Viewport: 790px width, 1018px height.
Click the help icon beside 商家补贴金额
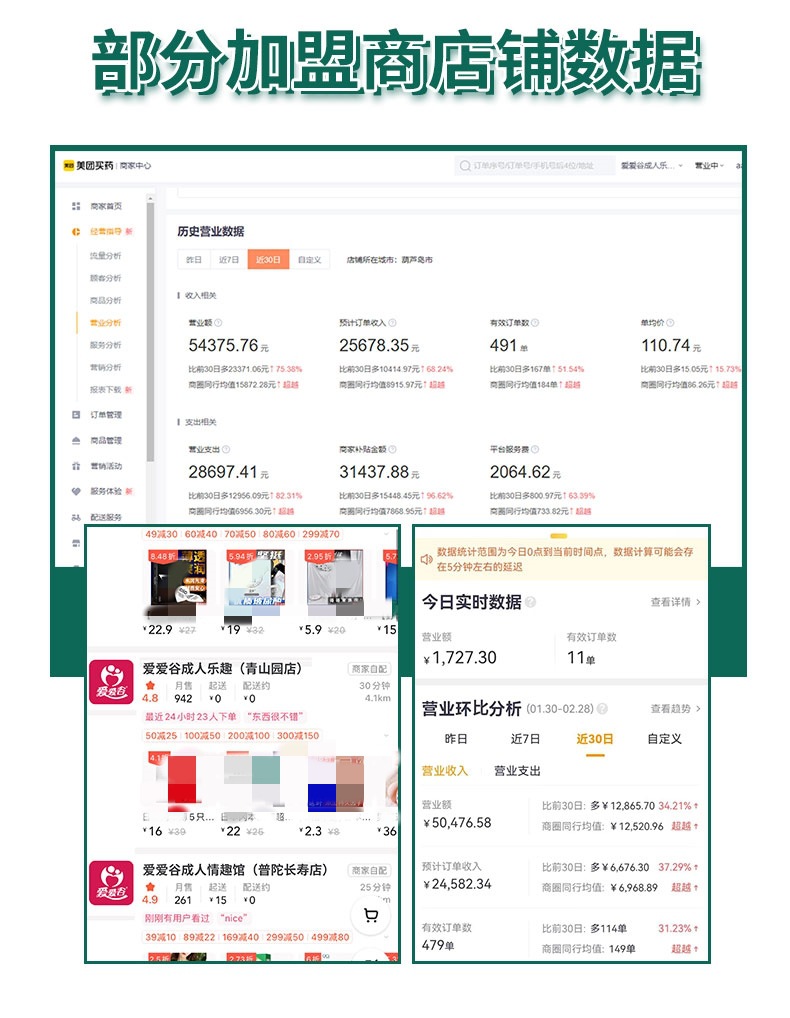point(392,449)
